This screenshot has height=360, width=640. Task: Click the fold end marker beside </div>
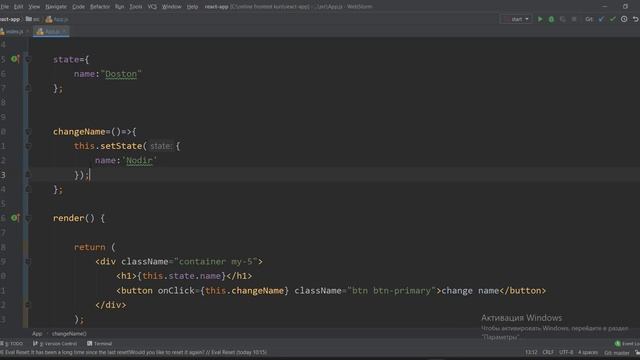click(x=28, y=305)
